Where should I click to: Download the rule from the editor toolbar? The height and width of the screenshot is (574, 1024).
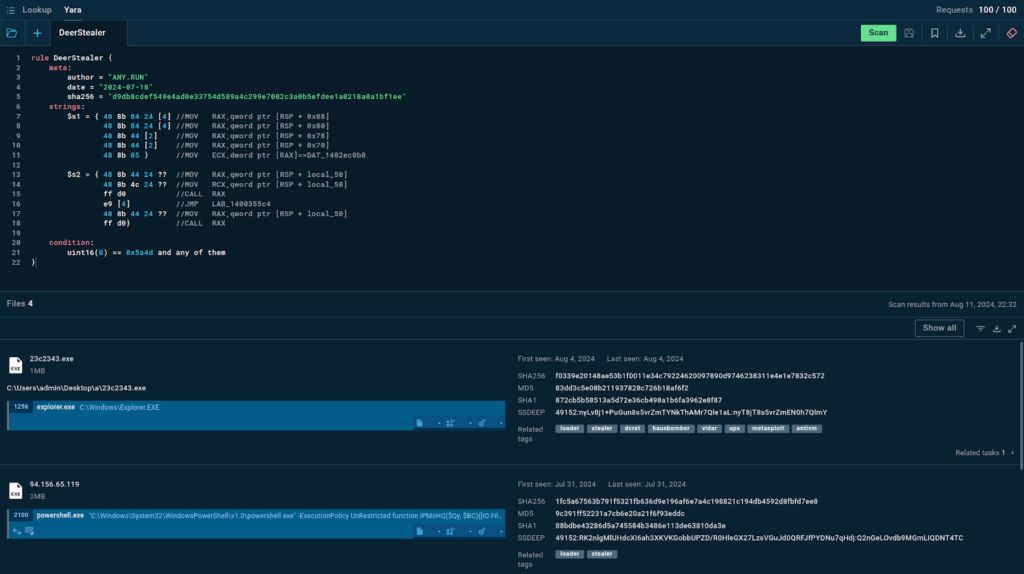click(x=960, y=33)
